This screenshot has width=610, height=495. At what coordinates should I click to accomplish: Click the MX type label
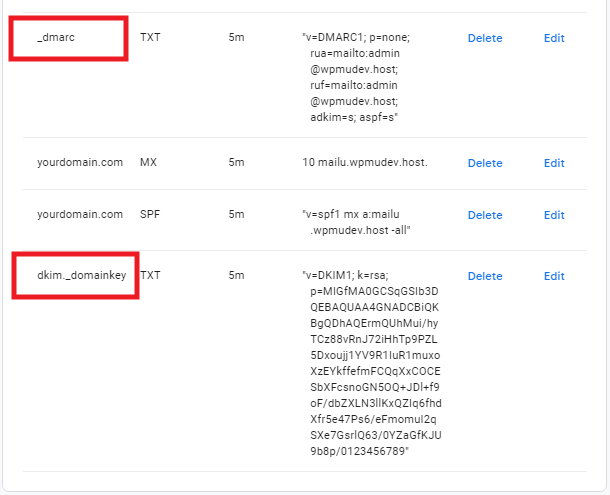(x=148, y=162)
